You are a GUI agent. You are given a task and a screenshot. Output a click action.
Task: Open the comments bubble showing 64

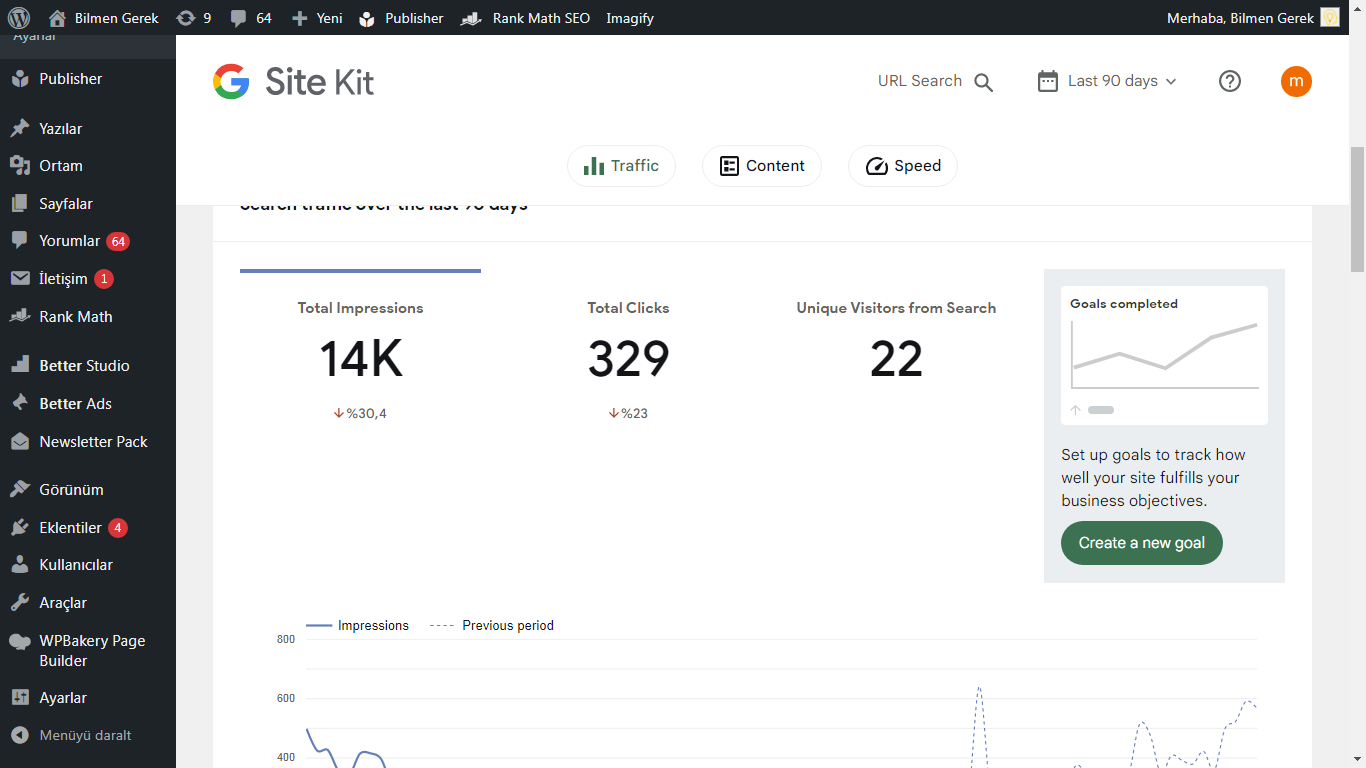point(250,18)
